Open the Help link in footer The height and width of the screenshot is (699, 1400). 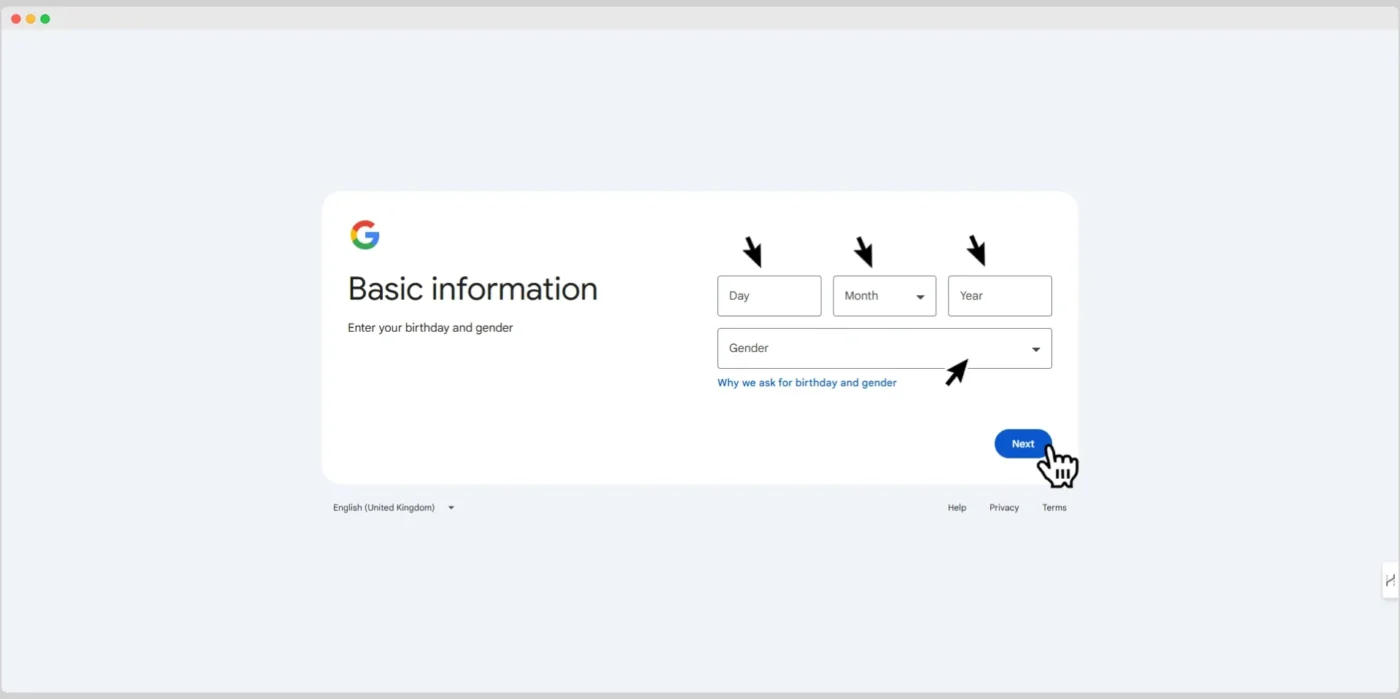click(x=957, y=508)
